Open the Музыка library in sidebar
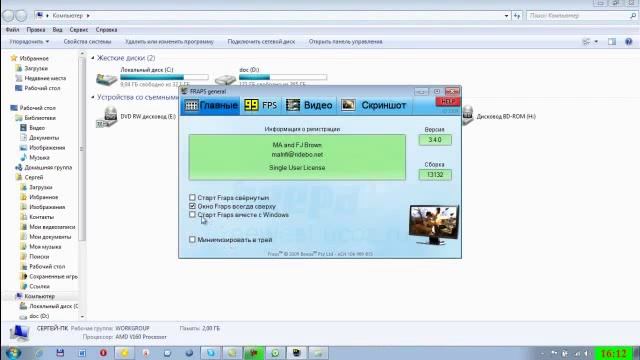Screen dimensions: 640x360 click(39, 157)
